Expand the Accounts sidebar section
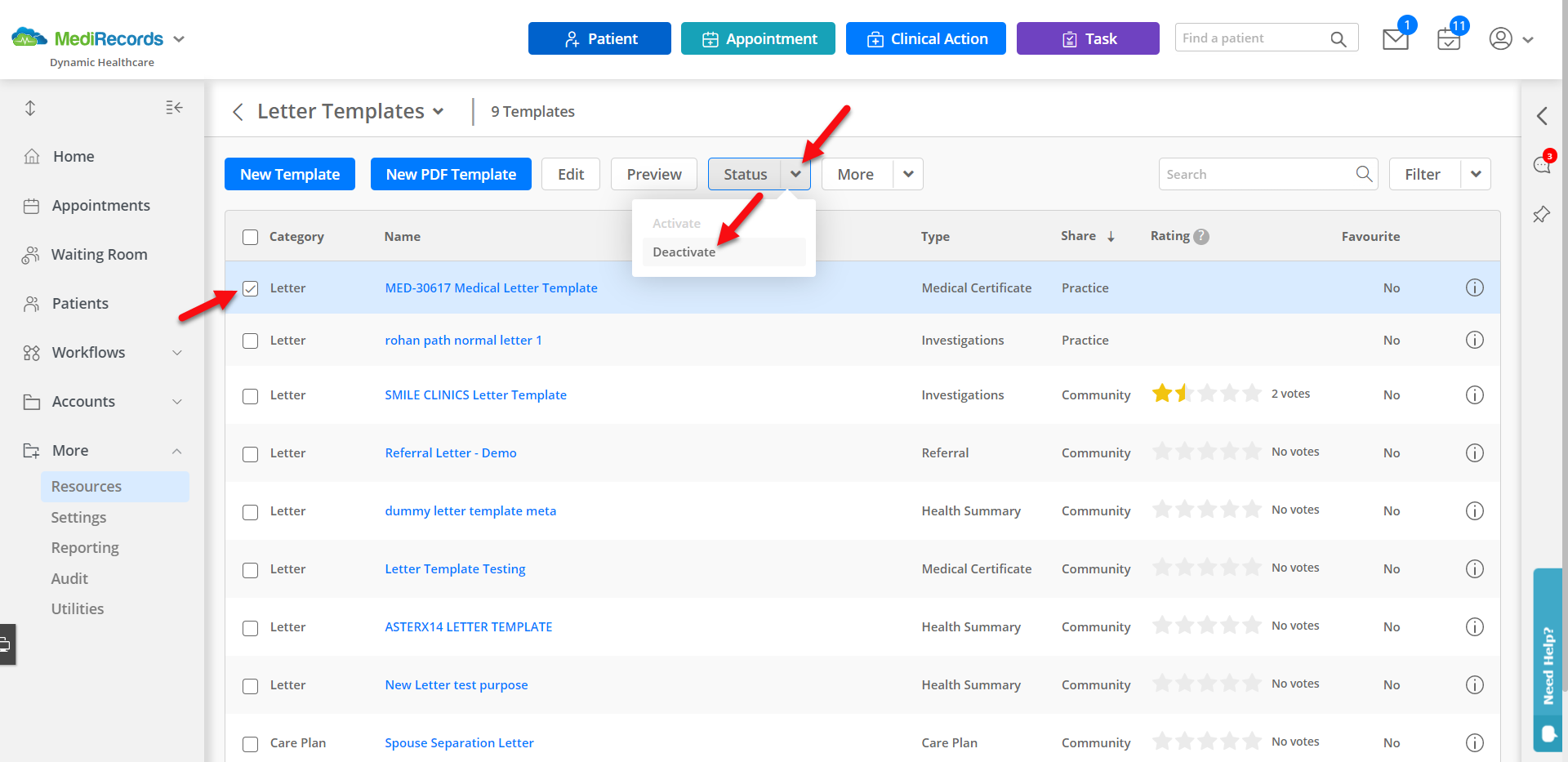This screenshot has height=762, width=1568. point(177,402)
